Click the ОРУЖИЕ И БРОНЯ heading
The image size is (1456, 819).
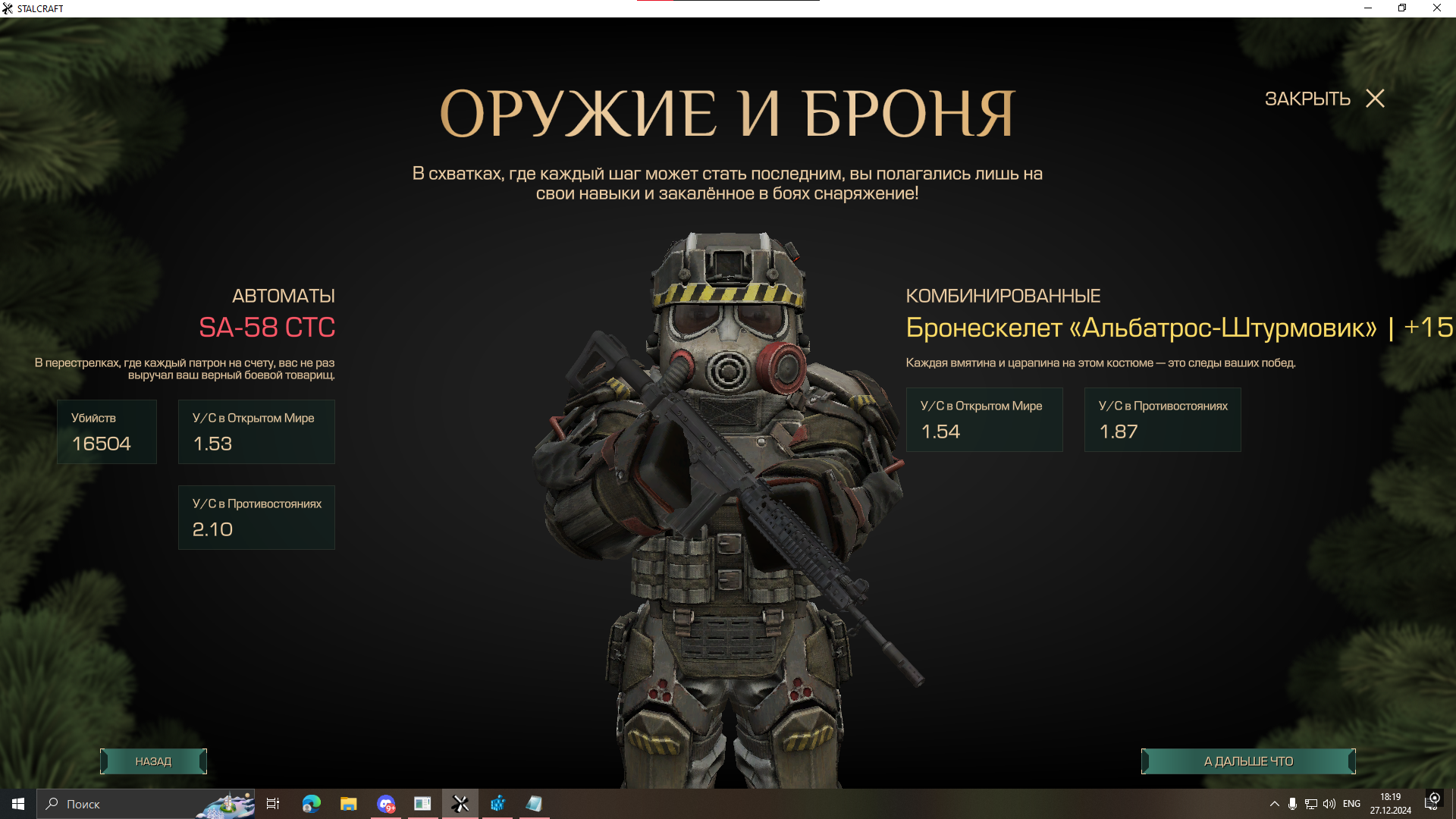[x=727, y=114]
